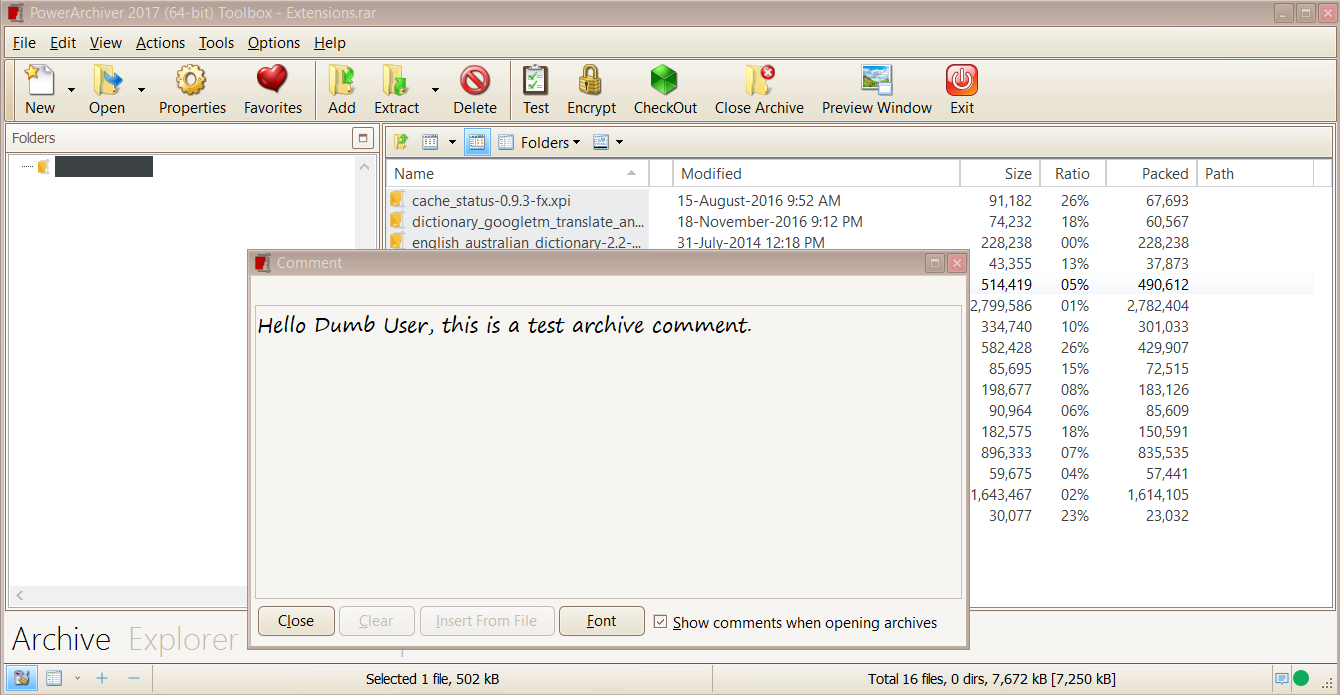Run the archive Test tool

point(535,81)
